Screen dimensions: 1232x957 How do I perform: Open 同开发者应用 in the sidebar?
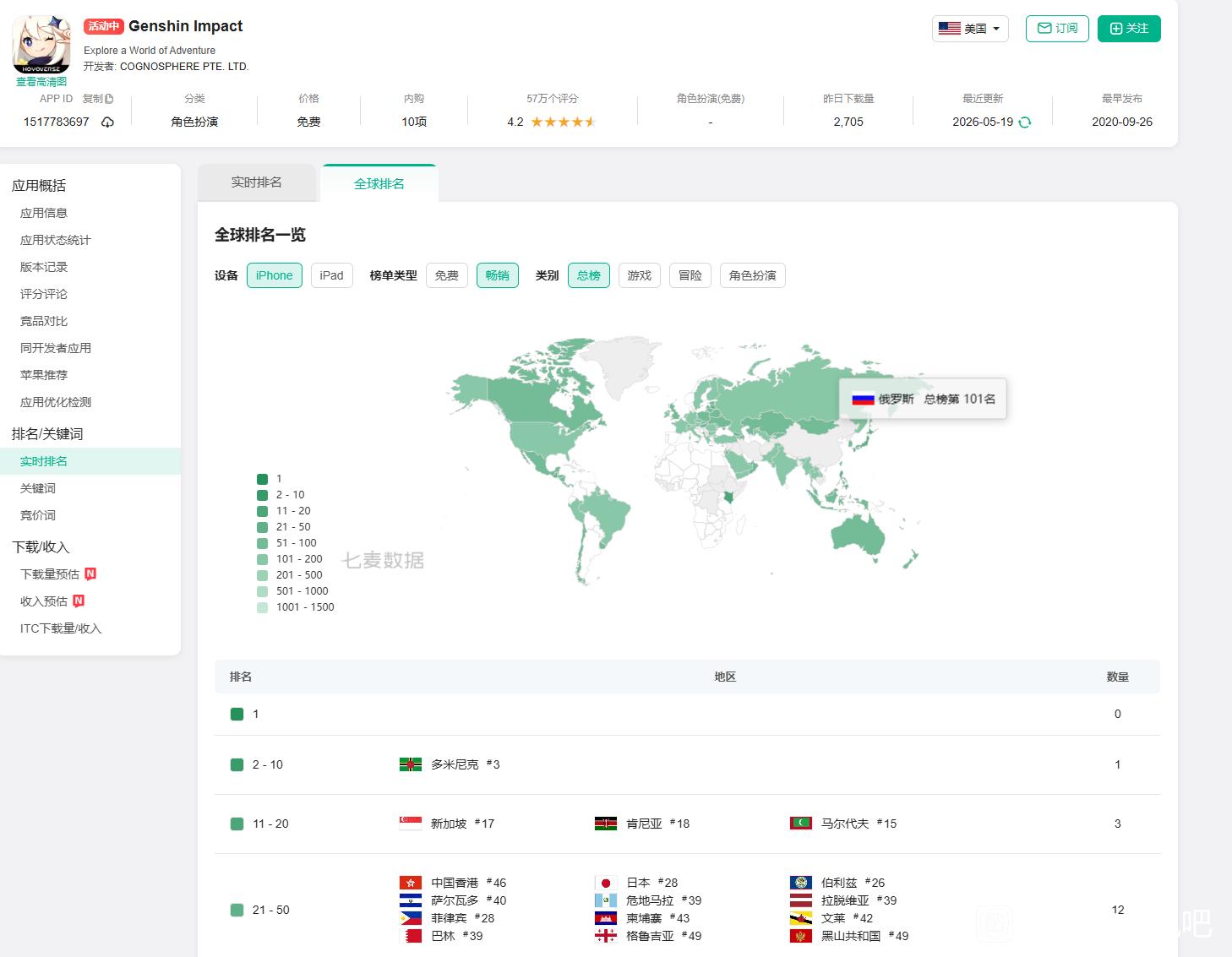[x=56, y=348]
